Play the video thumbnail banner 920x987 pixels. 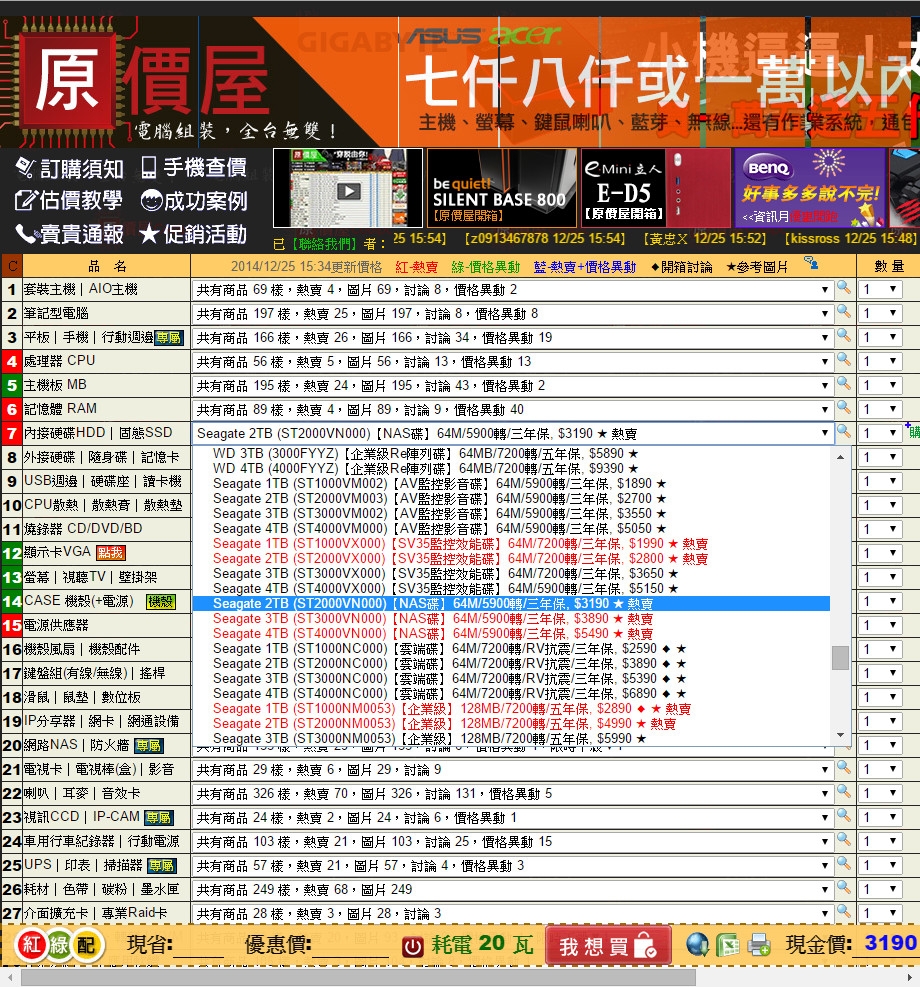pos(348,188)
